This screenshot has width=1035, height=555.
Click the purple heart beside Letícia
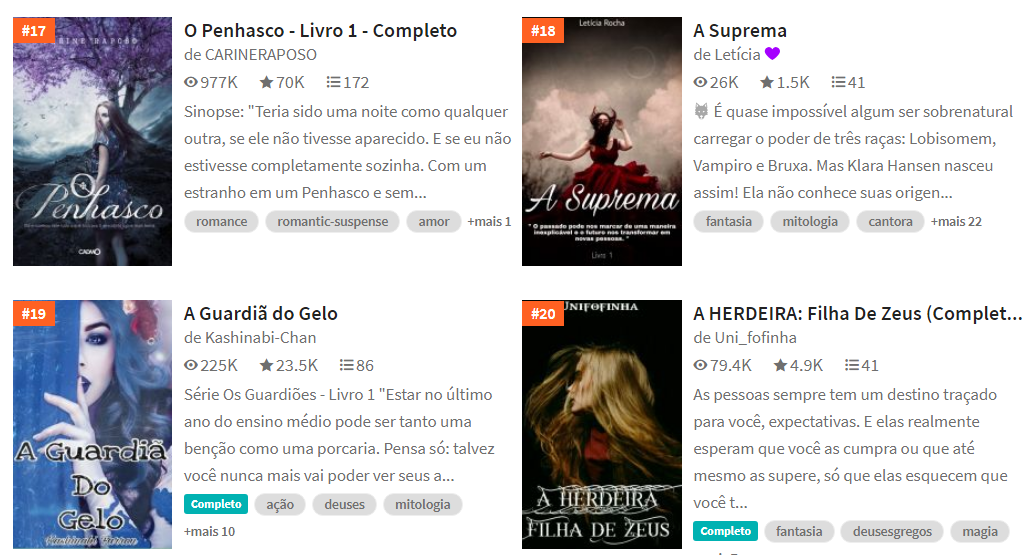point(772,54)
